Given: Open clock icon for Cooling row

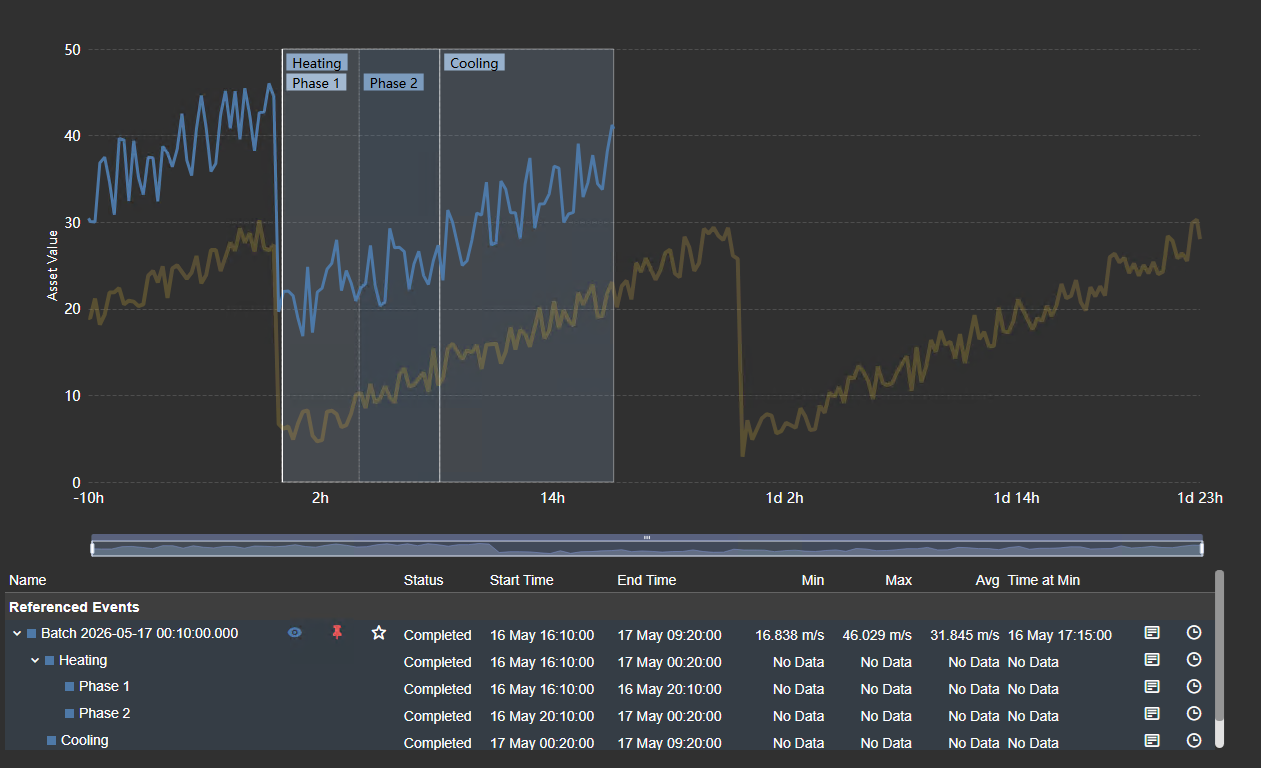Looking at the screenshot, I should (1193, 740).
